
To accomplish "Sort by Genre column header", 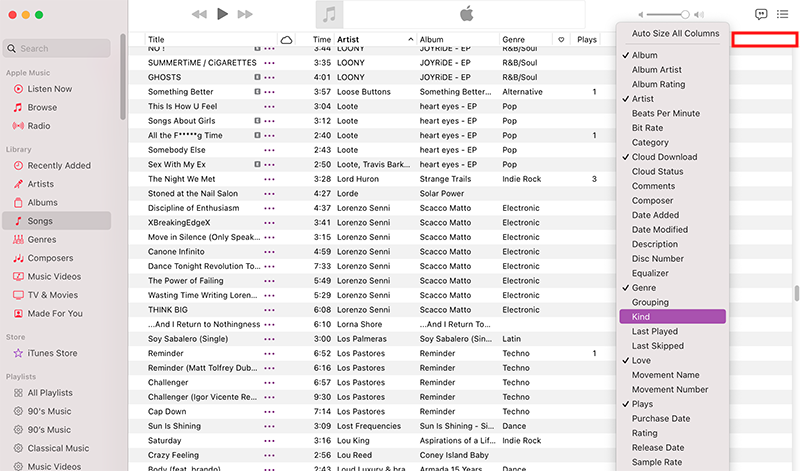I will (x=526, y=39).
